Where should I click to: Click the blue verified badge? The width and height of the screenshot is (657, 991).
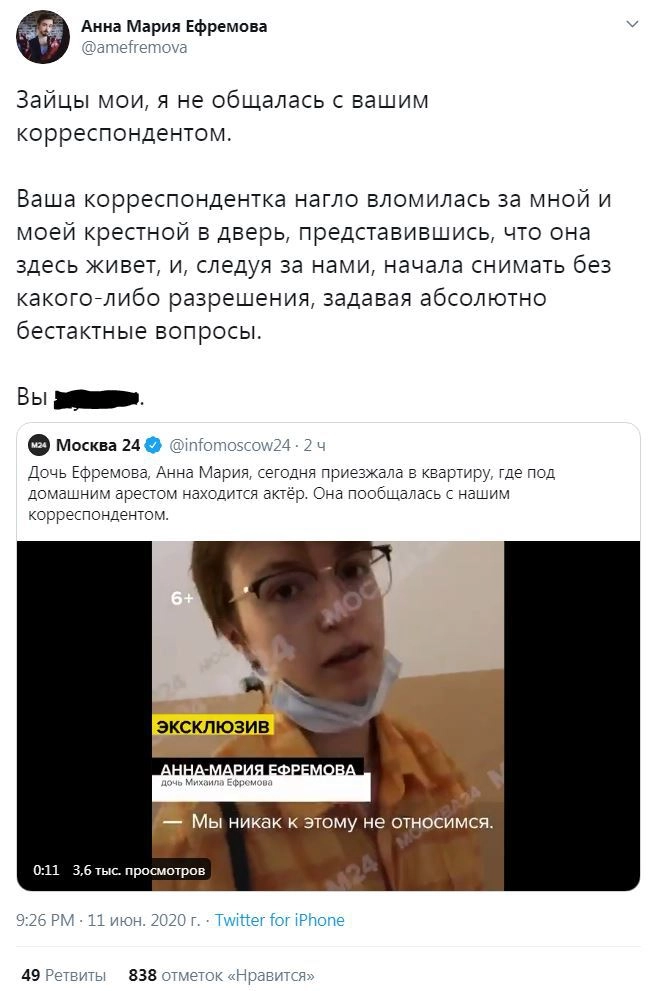coord(154,445)
